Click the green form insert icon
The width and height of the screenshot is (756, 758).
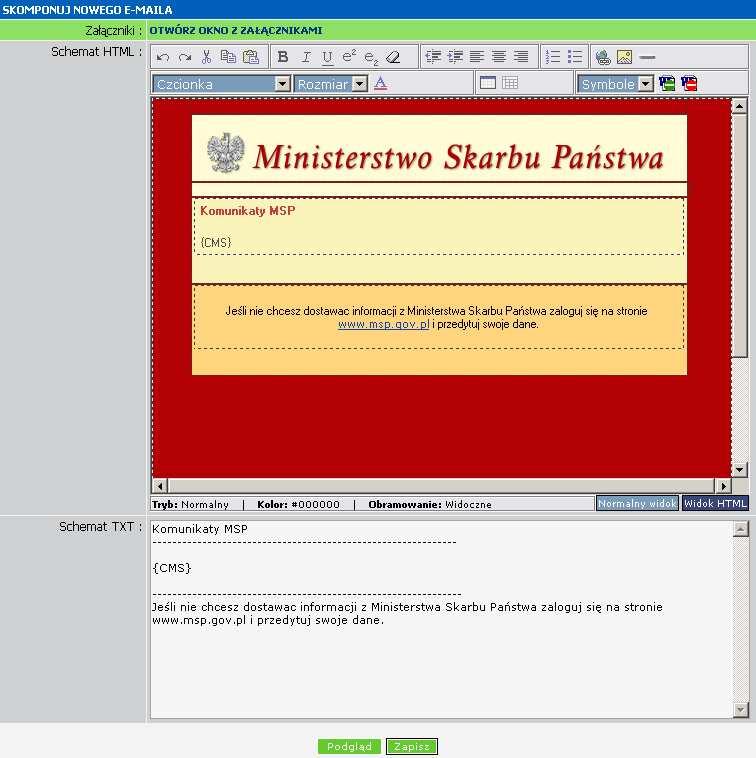click(x=667, y=84)
